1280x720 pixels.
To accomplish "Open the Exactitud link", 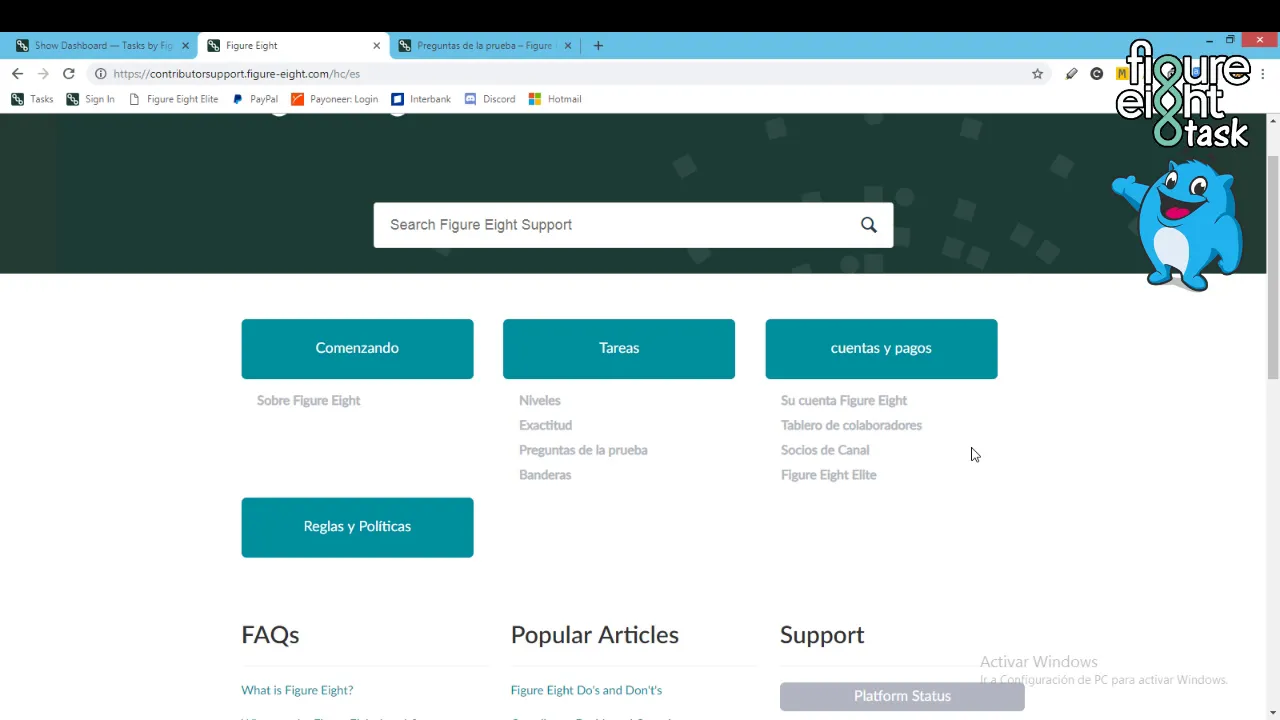I will pyautogui.click(x=545, y=425).
